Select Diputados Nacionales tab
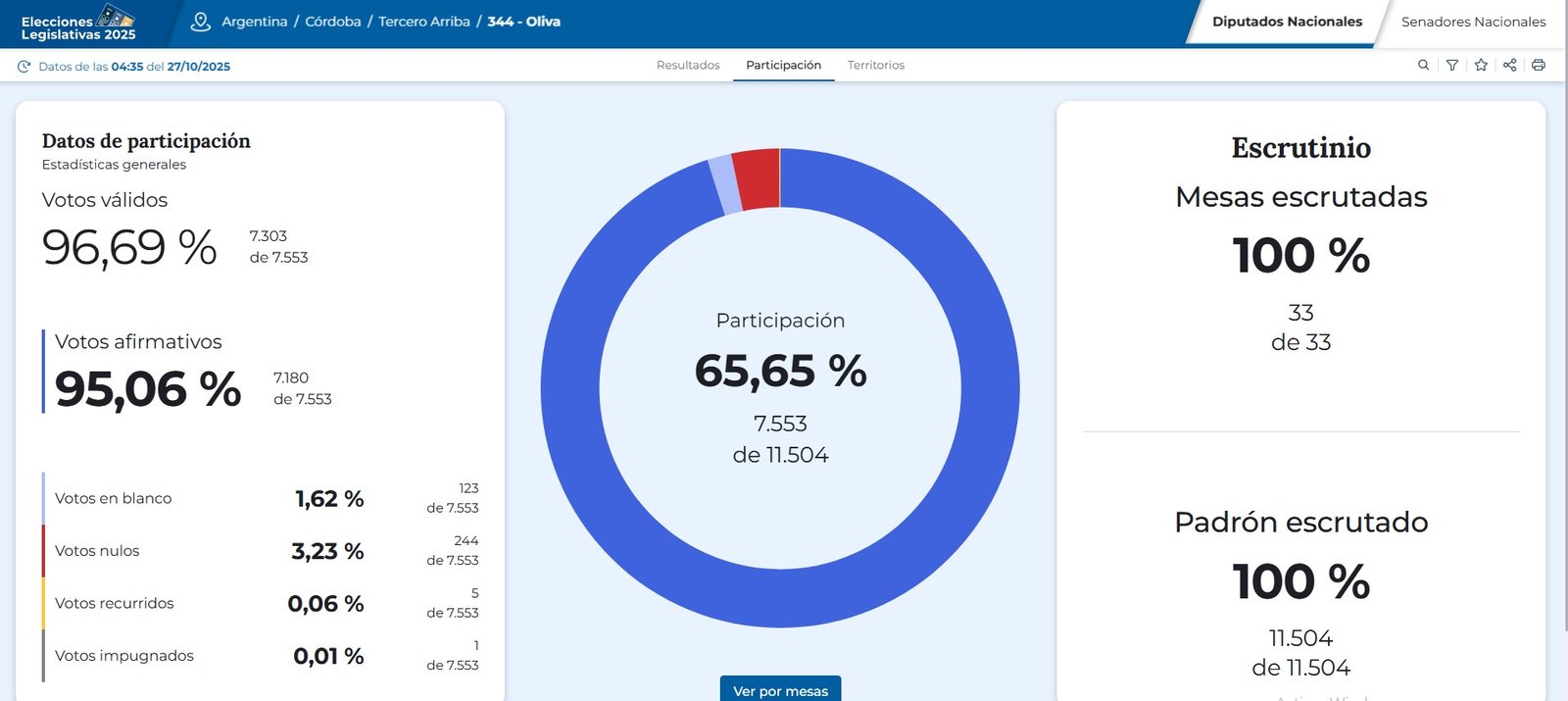Image resolution: width=1568 pixels, height=701 pixels. click(1287, 22)
